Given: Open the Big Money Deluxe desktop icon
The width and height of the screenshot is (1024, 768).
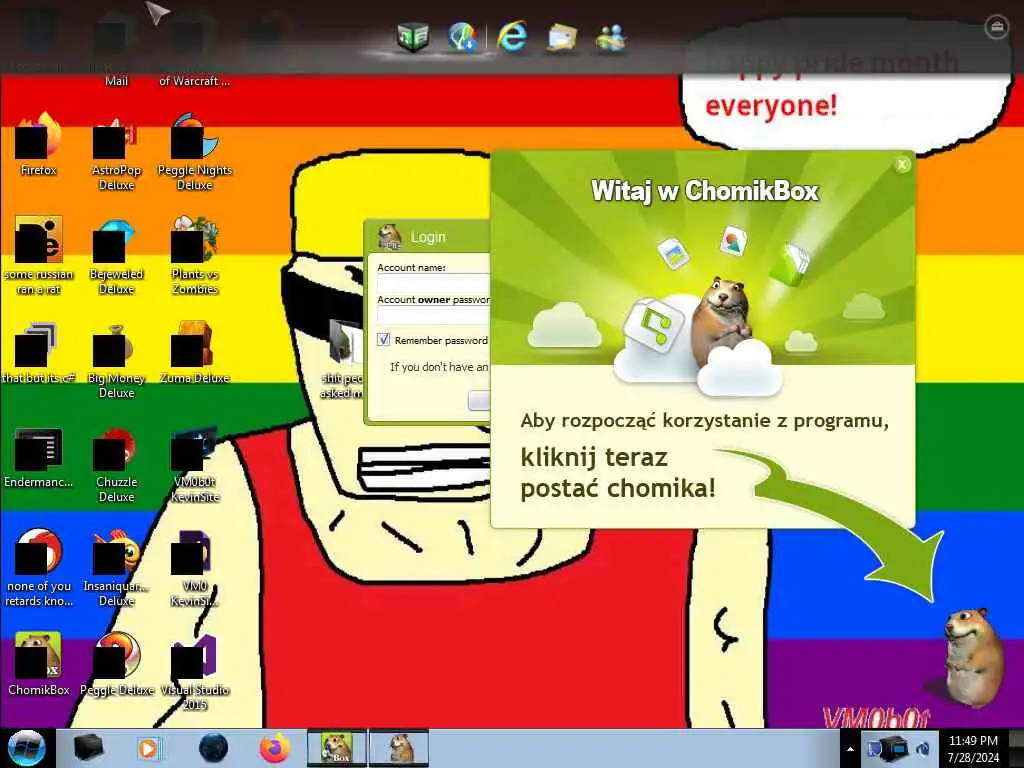Looking at the screenshot, I should (x=116, y=360).
